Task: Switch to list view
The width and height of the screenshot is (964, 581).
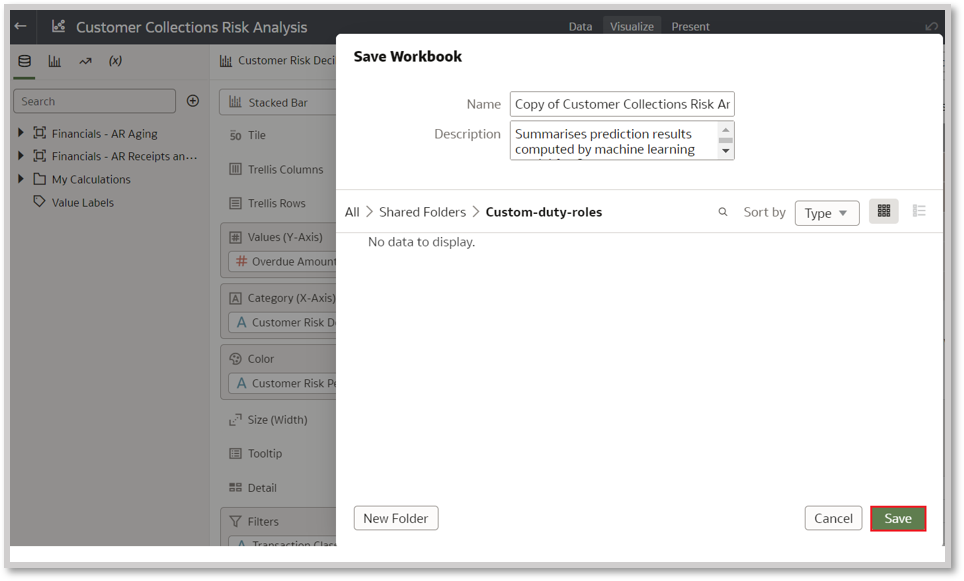Action: point(919,211)
